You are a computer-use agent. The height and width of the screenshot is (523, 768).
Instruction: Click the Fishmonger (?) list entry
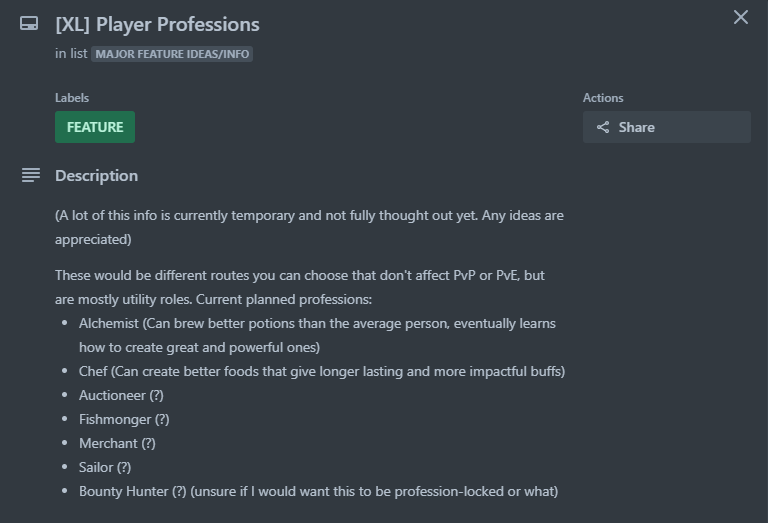pyautogui.click(x=124, y=419)
